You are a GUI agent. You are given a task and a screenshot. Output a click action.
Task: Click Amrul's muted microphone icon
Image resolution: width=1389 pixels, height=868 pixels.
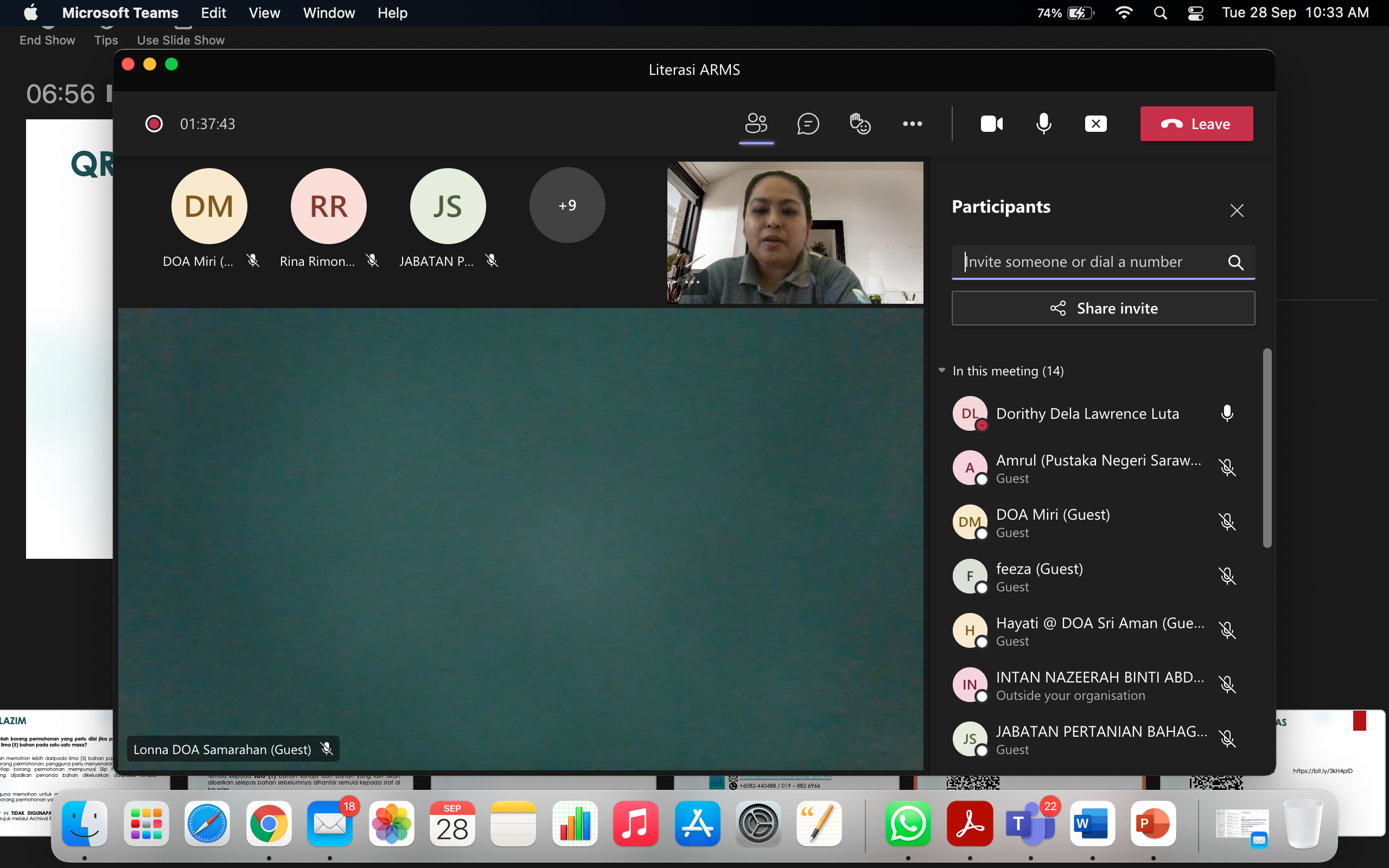1227,468
